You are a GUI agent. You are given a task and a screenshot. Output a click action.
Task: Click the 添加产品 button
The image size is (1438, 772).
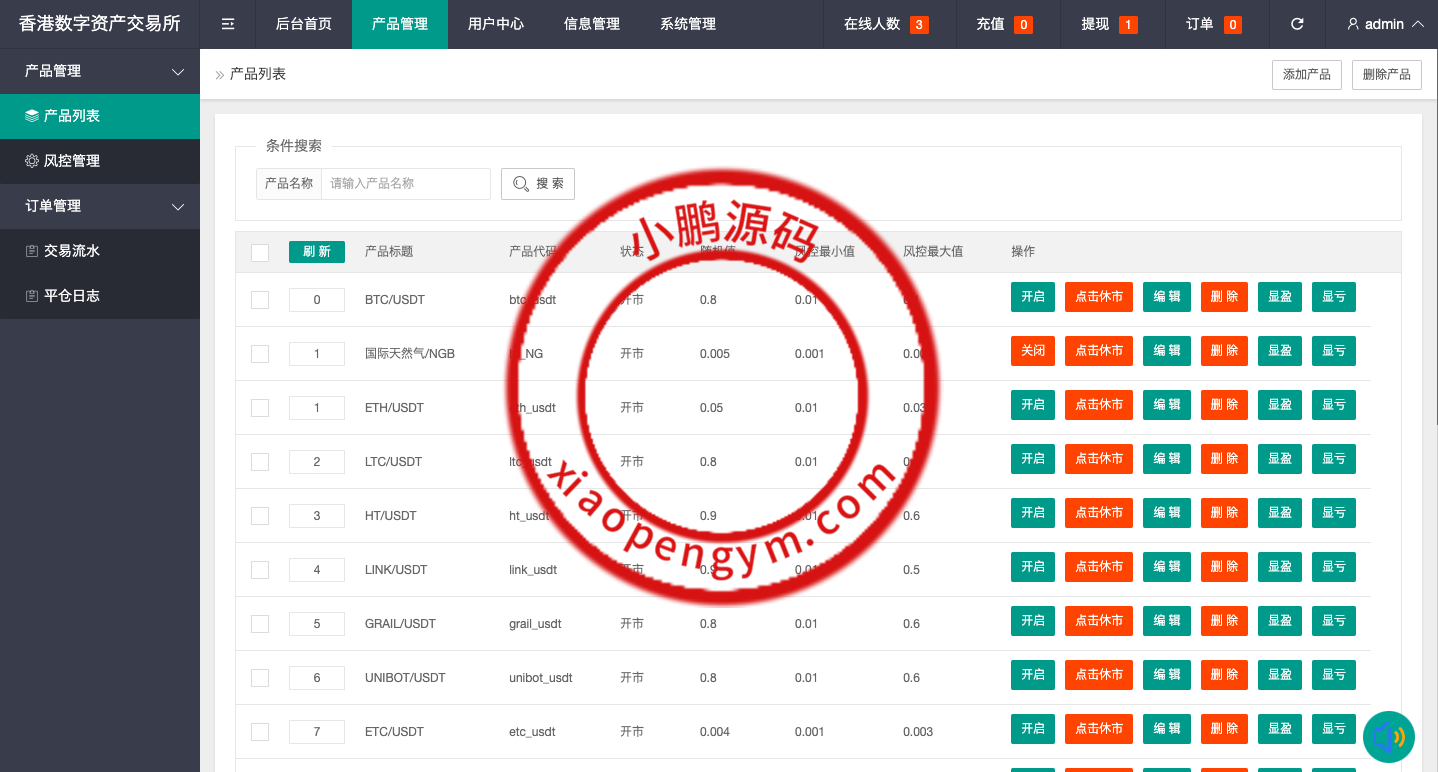pyautogui.click(x=1306, y=75)
